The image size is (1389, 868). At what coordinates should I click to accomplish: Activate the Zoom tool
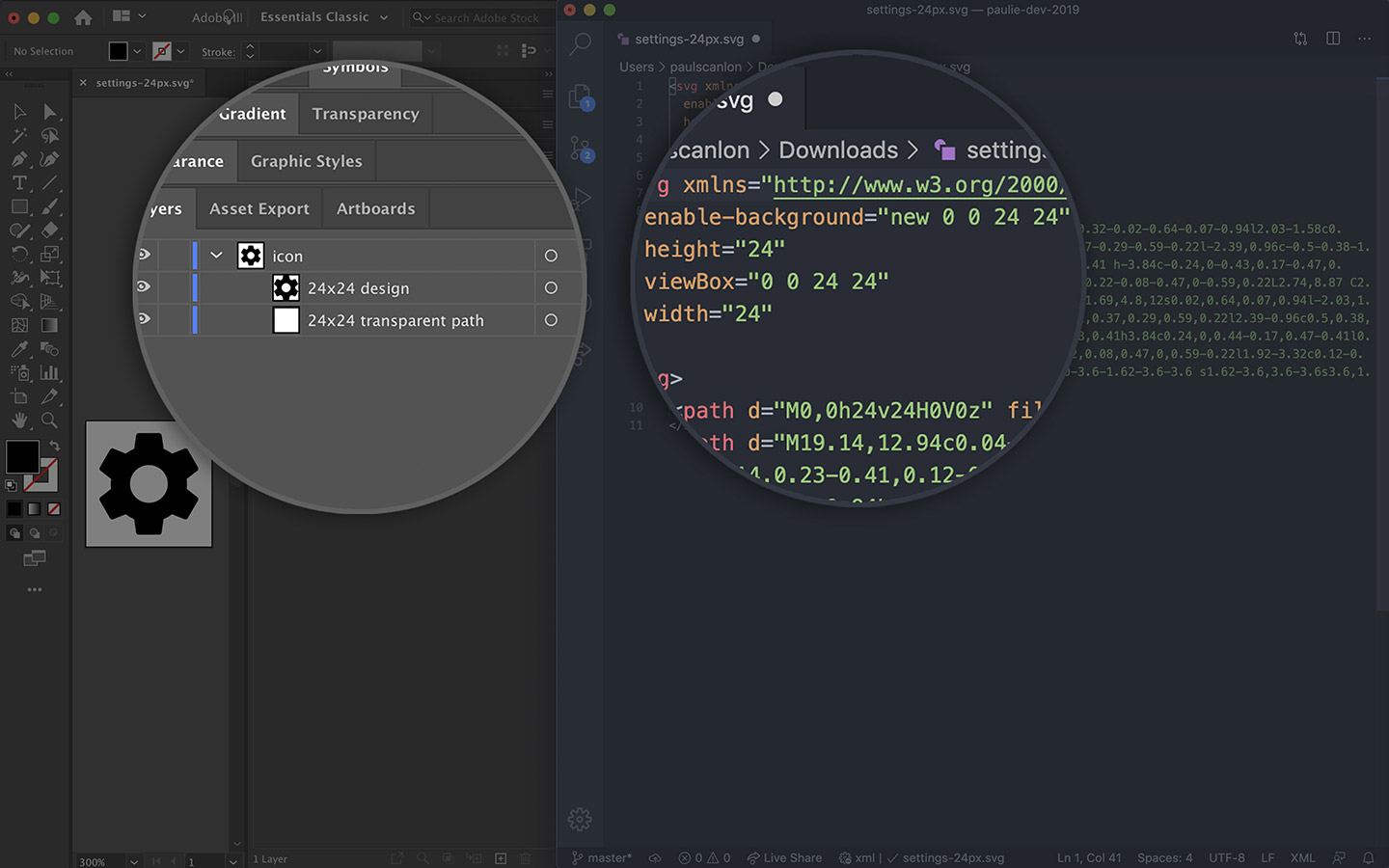click(x=50, y=420)
